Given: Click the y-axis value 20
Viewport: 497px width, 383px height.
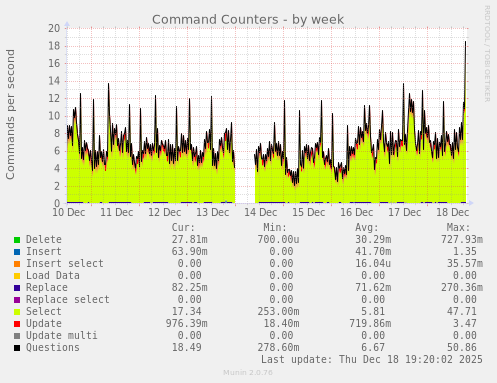Looking at the screenshot, I should click(54, 28).
